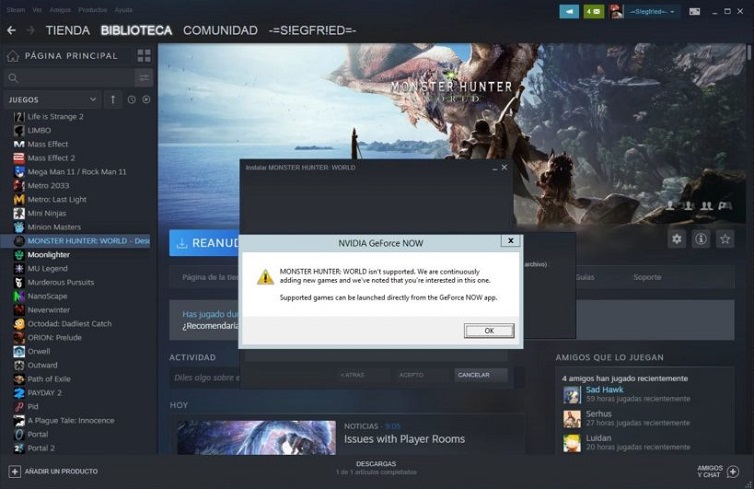
Task: Click the game info icon
Action: (701, 239)
